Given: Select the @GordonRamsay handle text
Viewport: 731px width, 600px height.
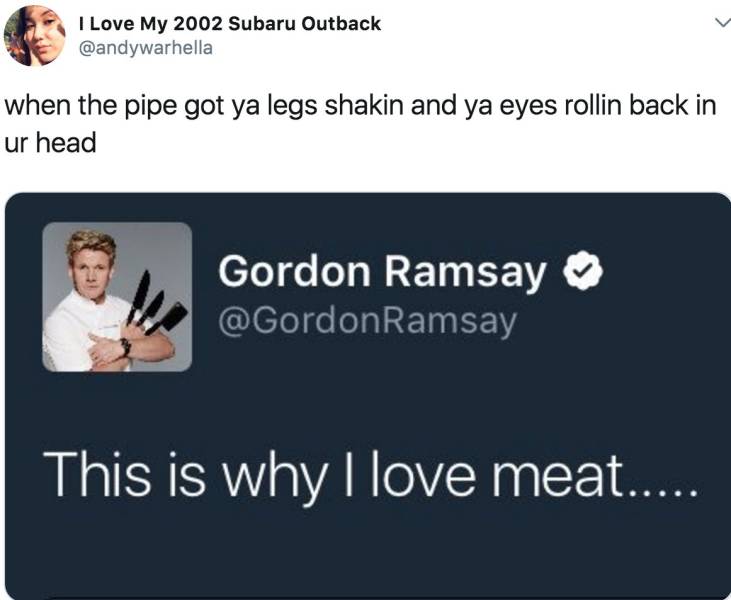Looking at the screenshot, I should pyautogui.click(x=369, y=321).
